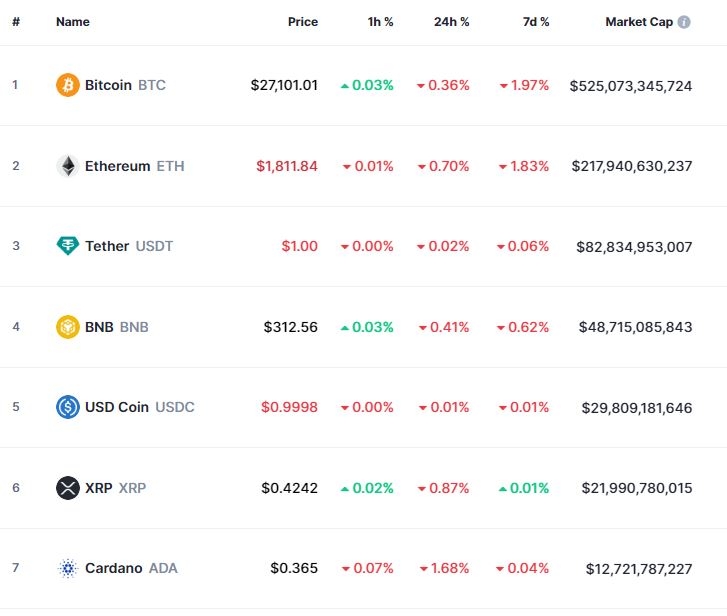This screenshot has height=616, width=727.
Task: Click the Ethereum diamond icon
Action: coord(67,166)
